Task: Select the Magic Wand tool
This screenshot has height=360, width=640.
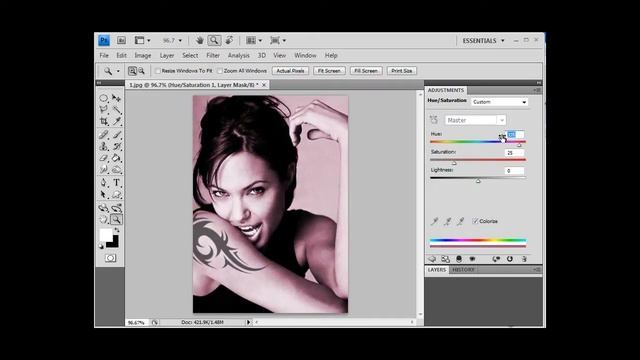Action: point(116,109)
